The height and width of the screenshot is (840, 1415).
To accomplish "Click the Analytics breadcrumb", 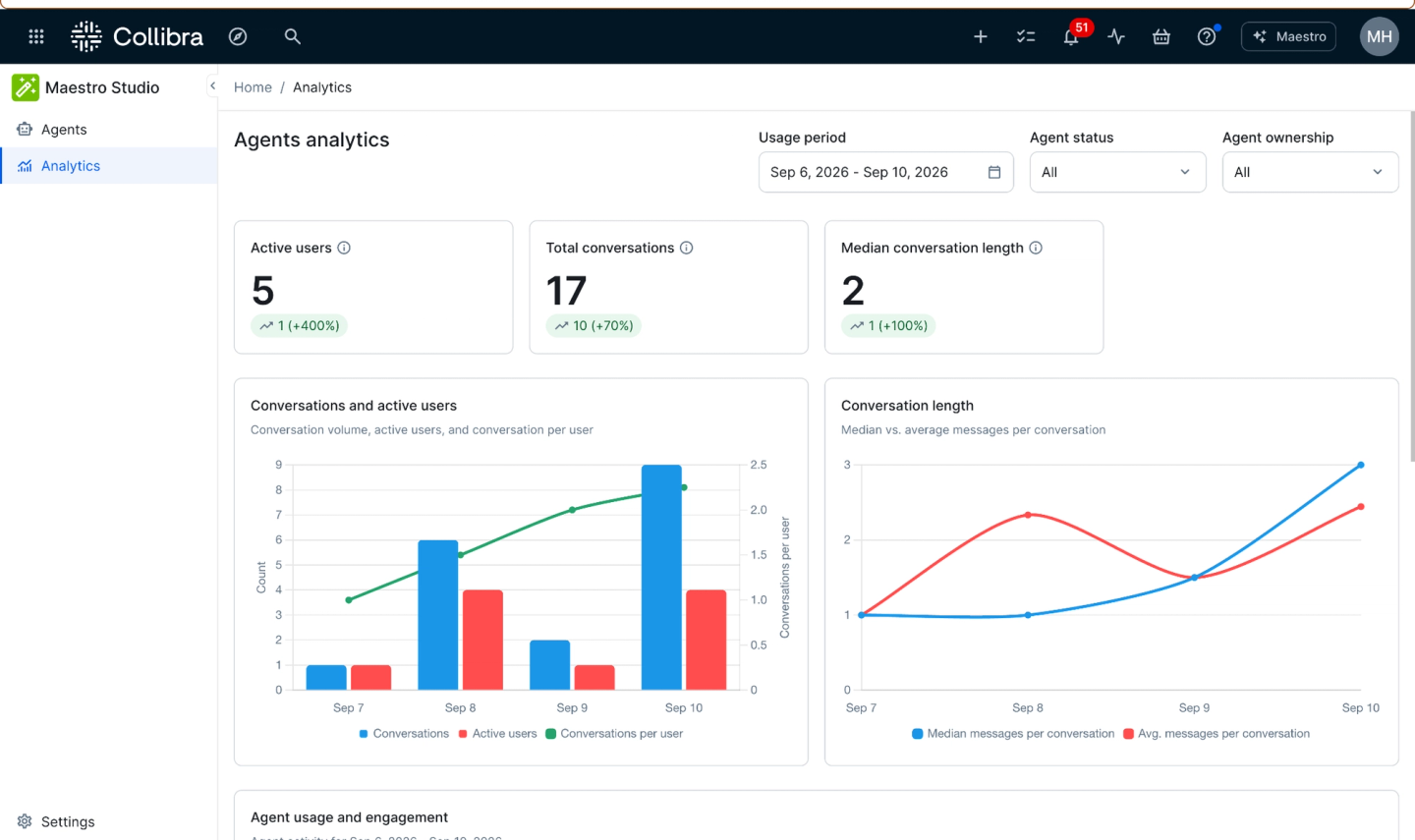I will (x=322, y=87).
